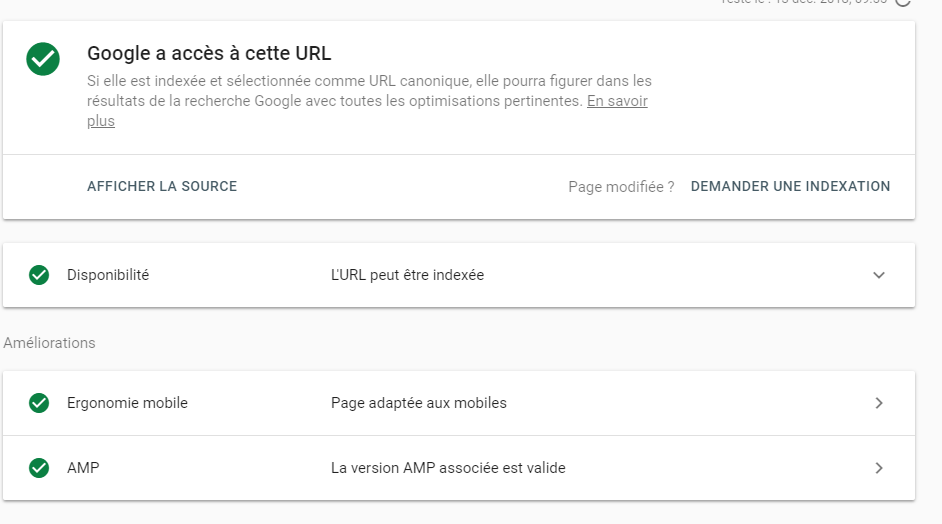Viewport: 942px width, 524px height.
Task: Click the green checkmark next to Disponibilité
Action: tap(39, 275)
